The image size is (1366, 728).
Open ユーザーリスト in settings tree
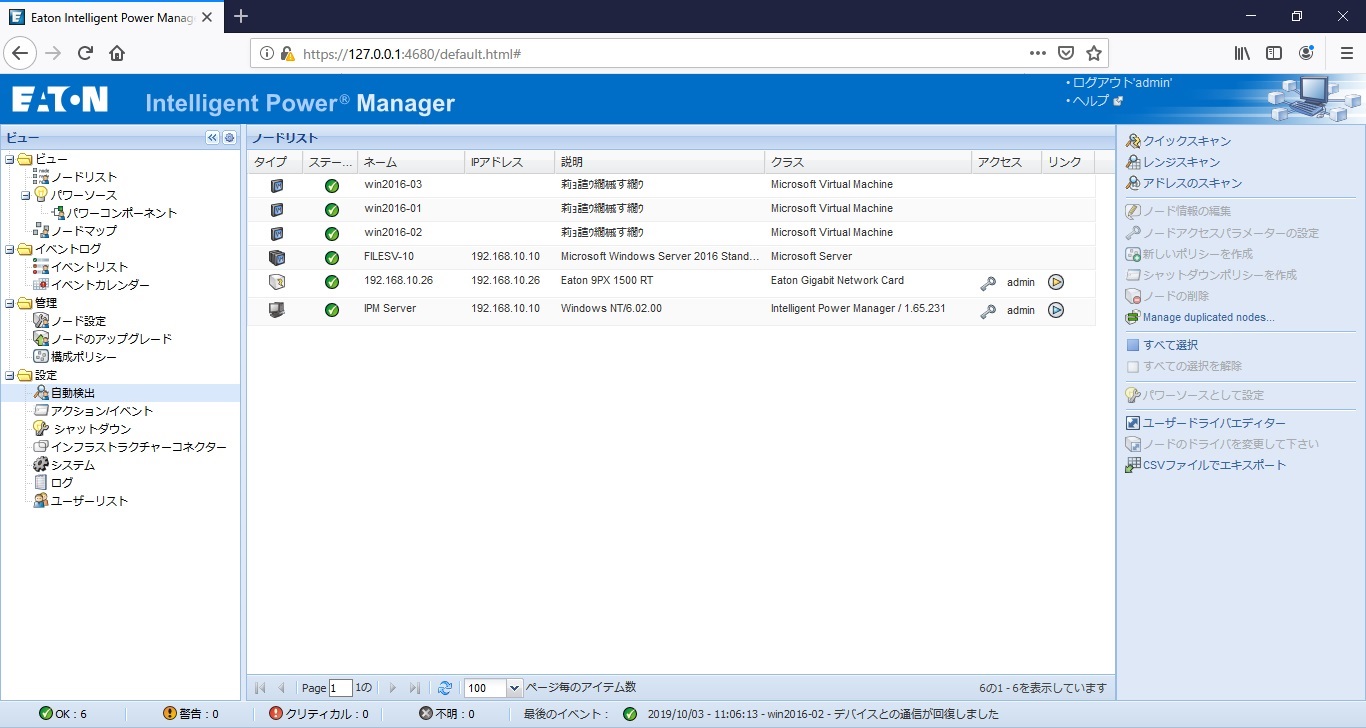pos(89,501)
